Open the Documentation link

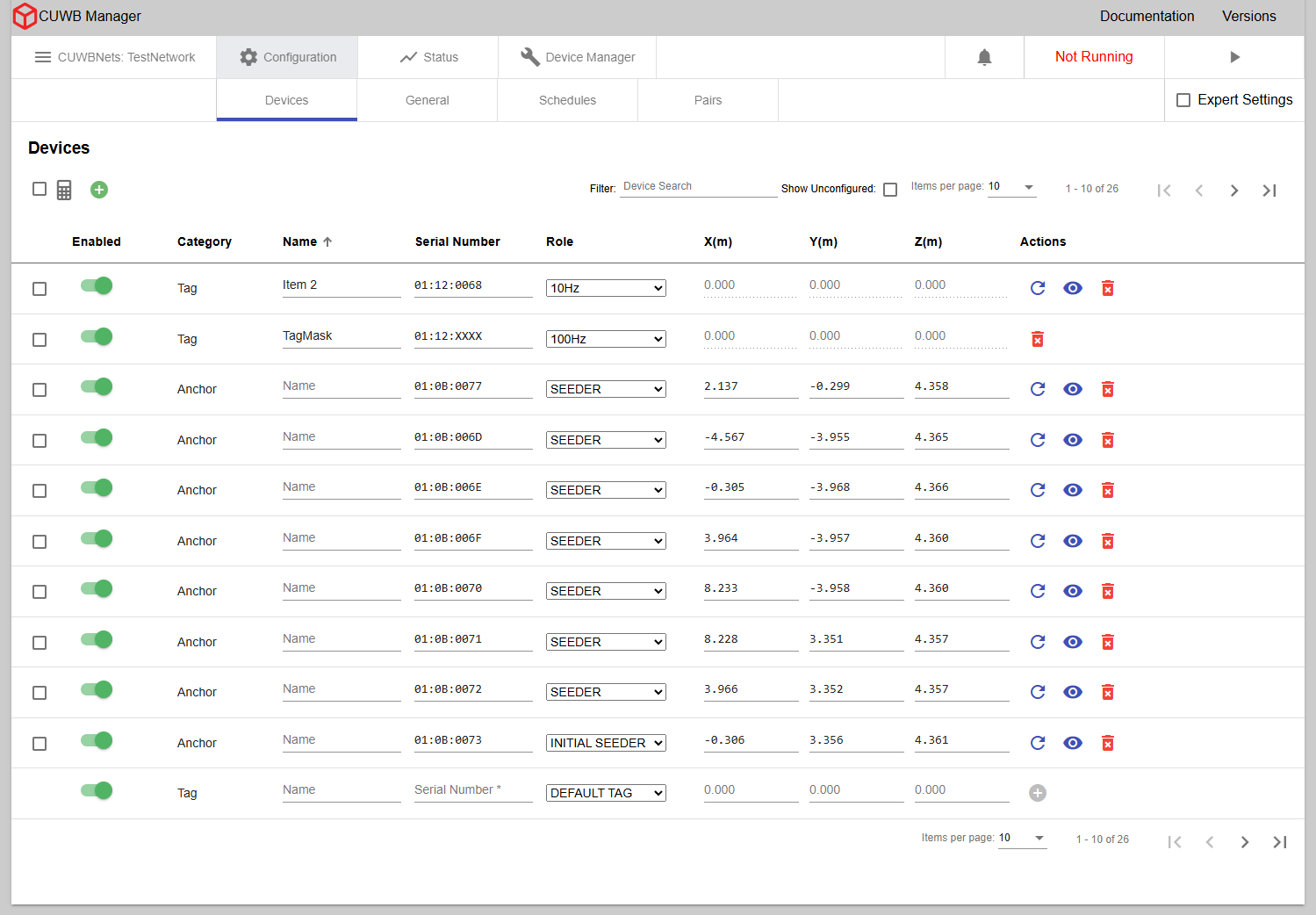(x=1147, y=16)
